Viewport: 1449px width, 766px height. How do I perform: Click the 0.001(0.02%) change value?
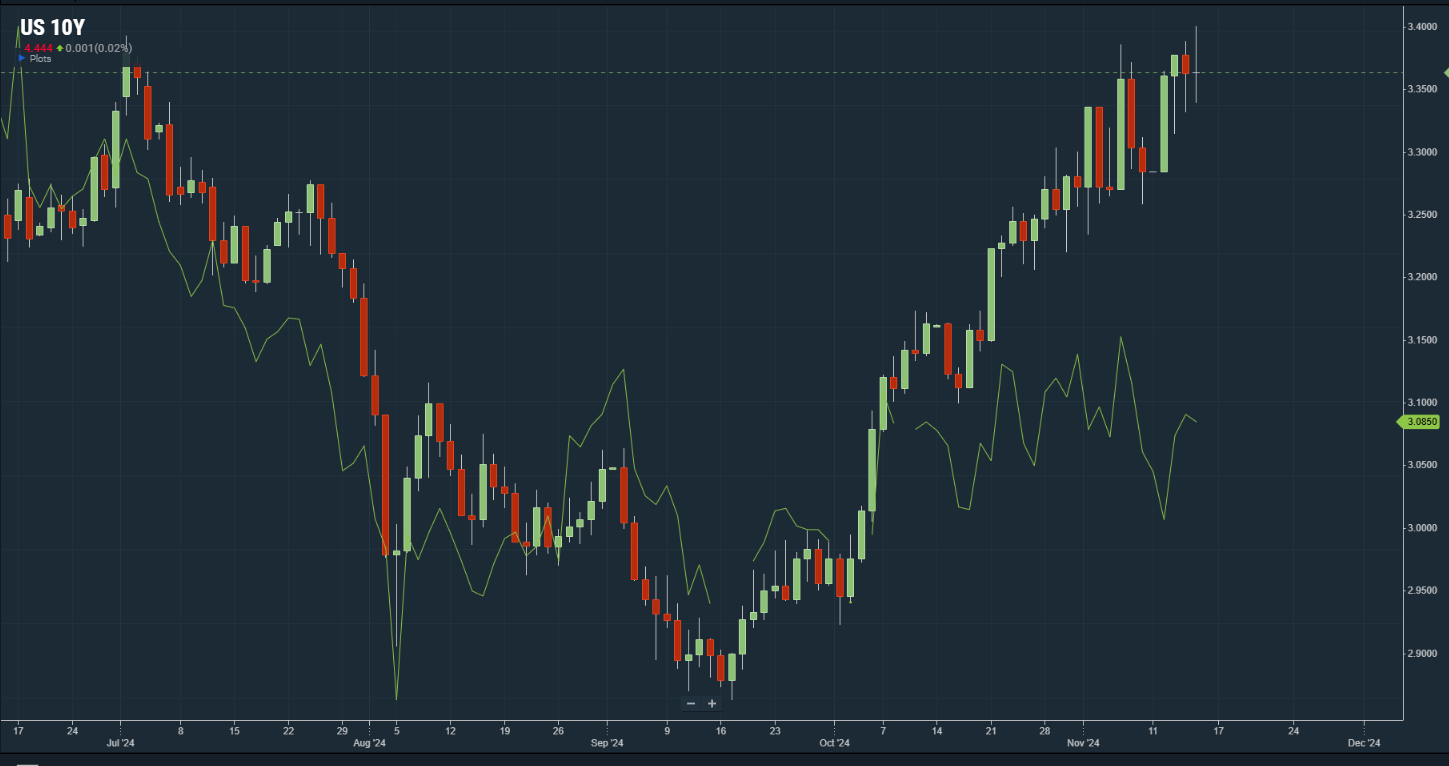pos(99,48)
